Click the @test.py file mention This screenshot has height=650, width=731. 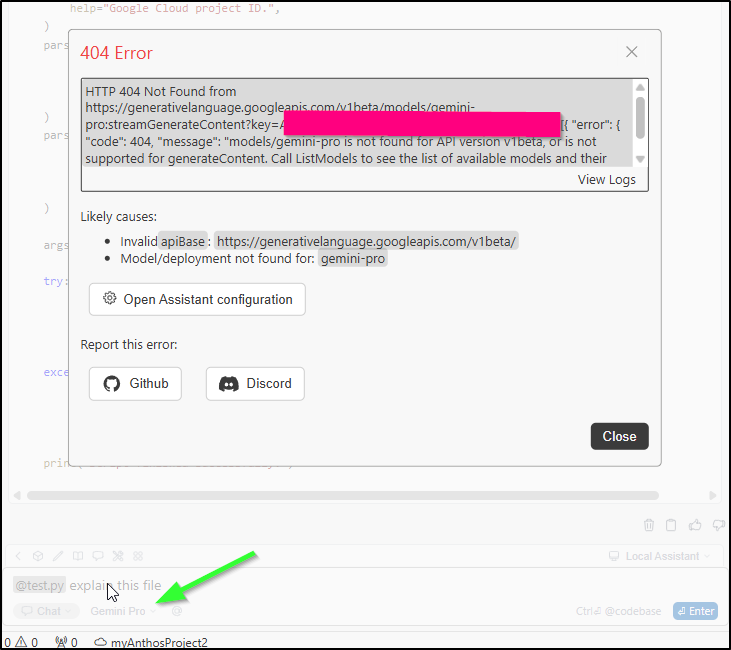point(40,585)
